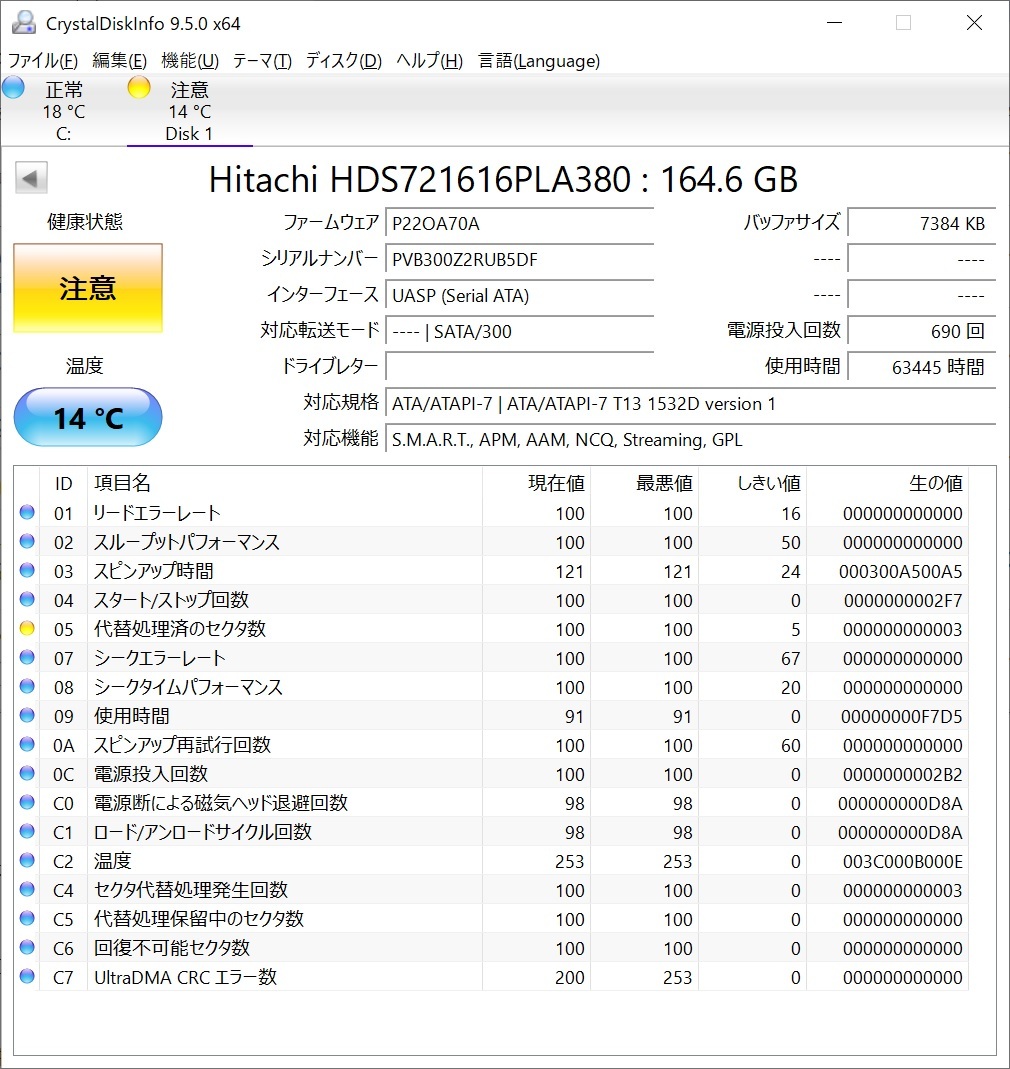The image size is (1010, 1069).
Task: Select the 回復不可能セクタ数 row name
Action: [x=172, y=948]
